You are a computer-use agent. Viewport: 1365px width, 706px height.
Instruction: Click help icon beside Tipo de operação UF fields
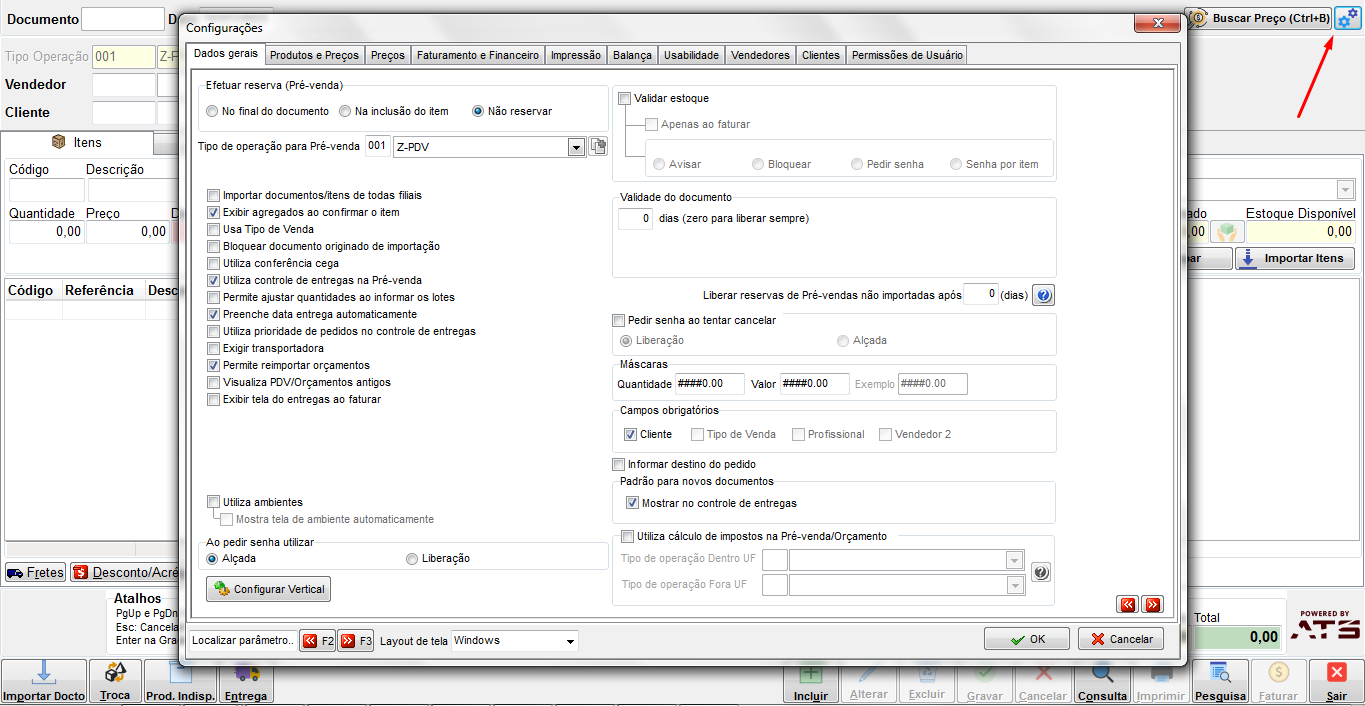click(1040, 572)
